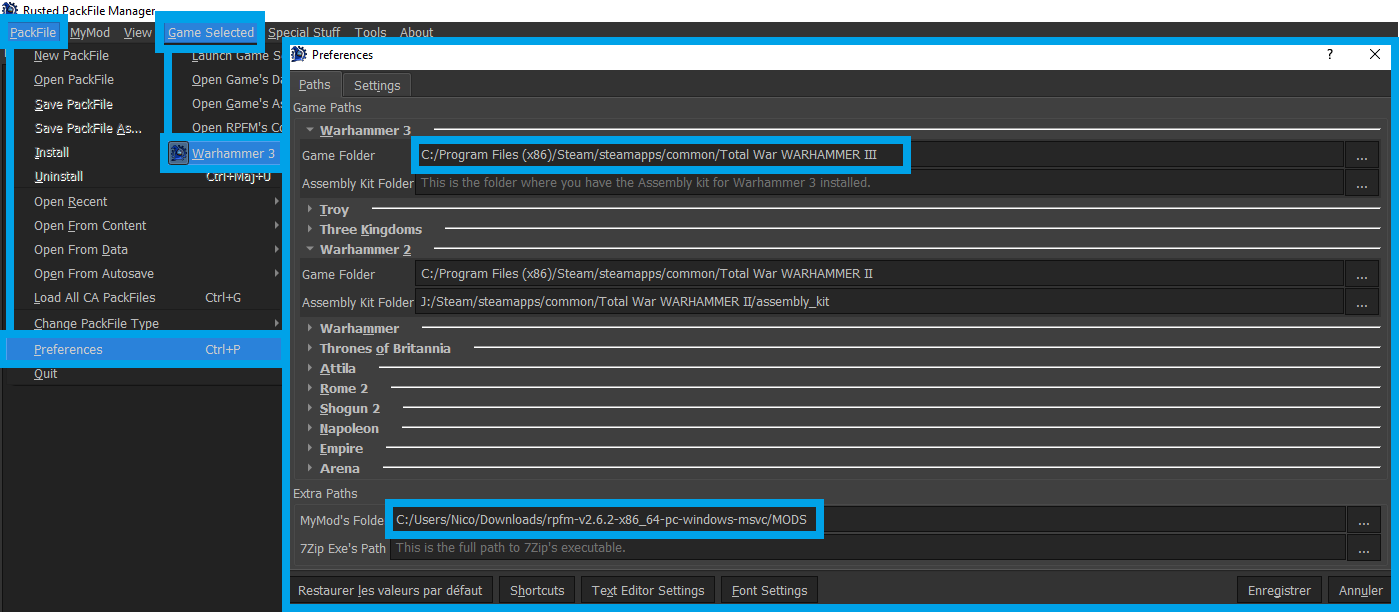Open the MyMod menu
Viewport: 1399px width, 612px height.
[90, 32]
